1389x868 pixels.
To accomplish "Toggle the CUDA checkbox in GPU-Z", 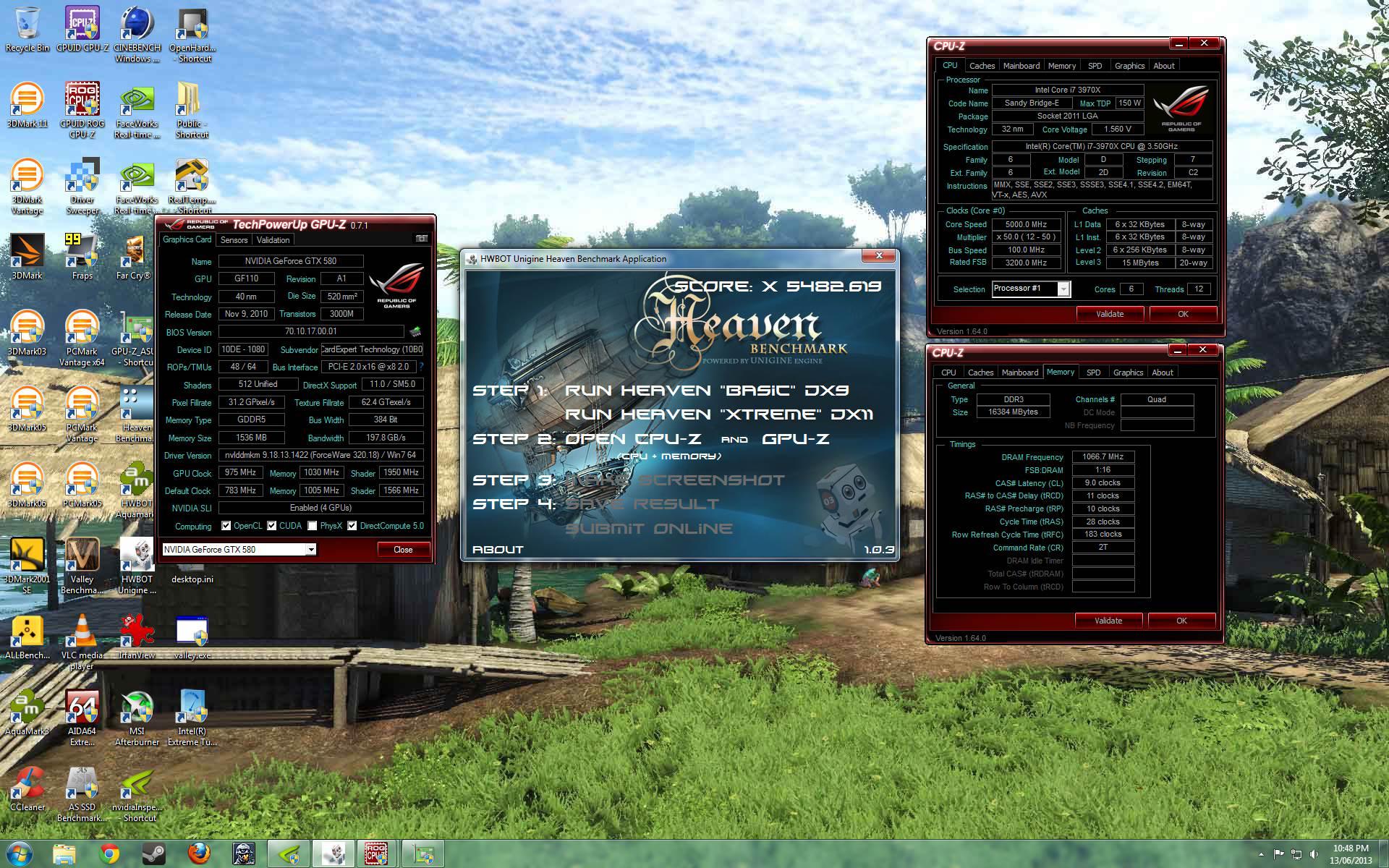I will click(272, 526).
